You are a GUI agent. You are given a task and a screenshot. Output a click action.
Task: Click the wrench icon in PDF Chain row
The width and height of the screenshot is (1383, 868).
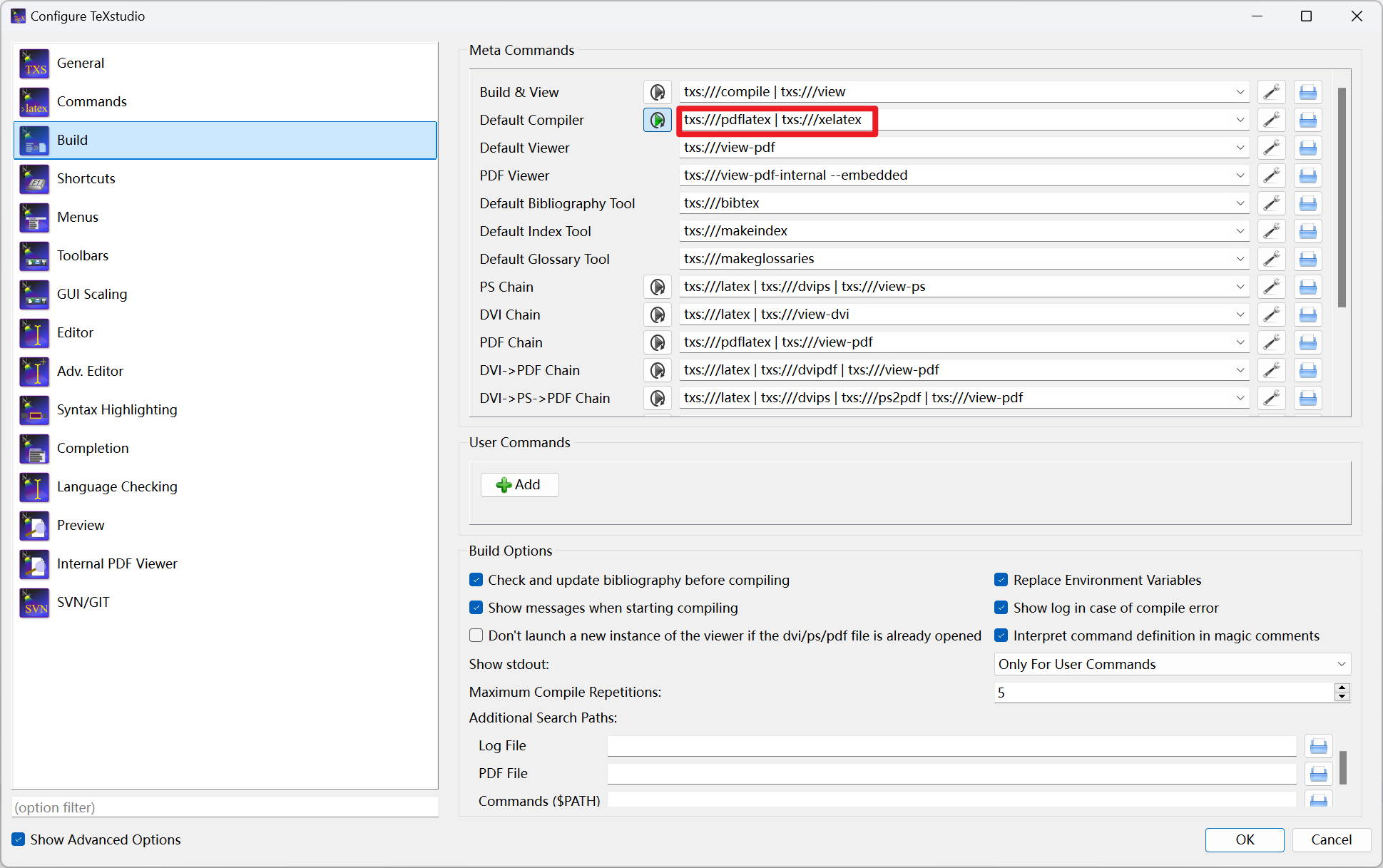point(1271,342)
